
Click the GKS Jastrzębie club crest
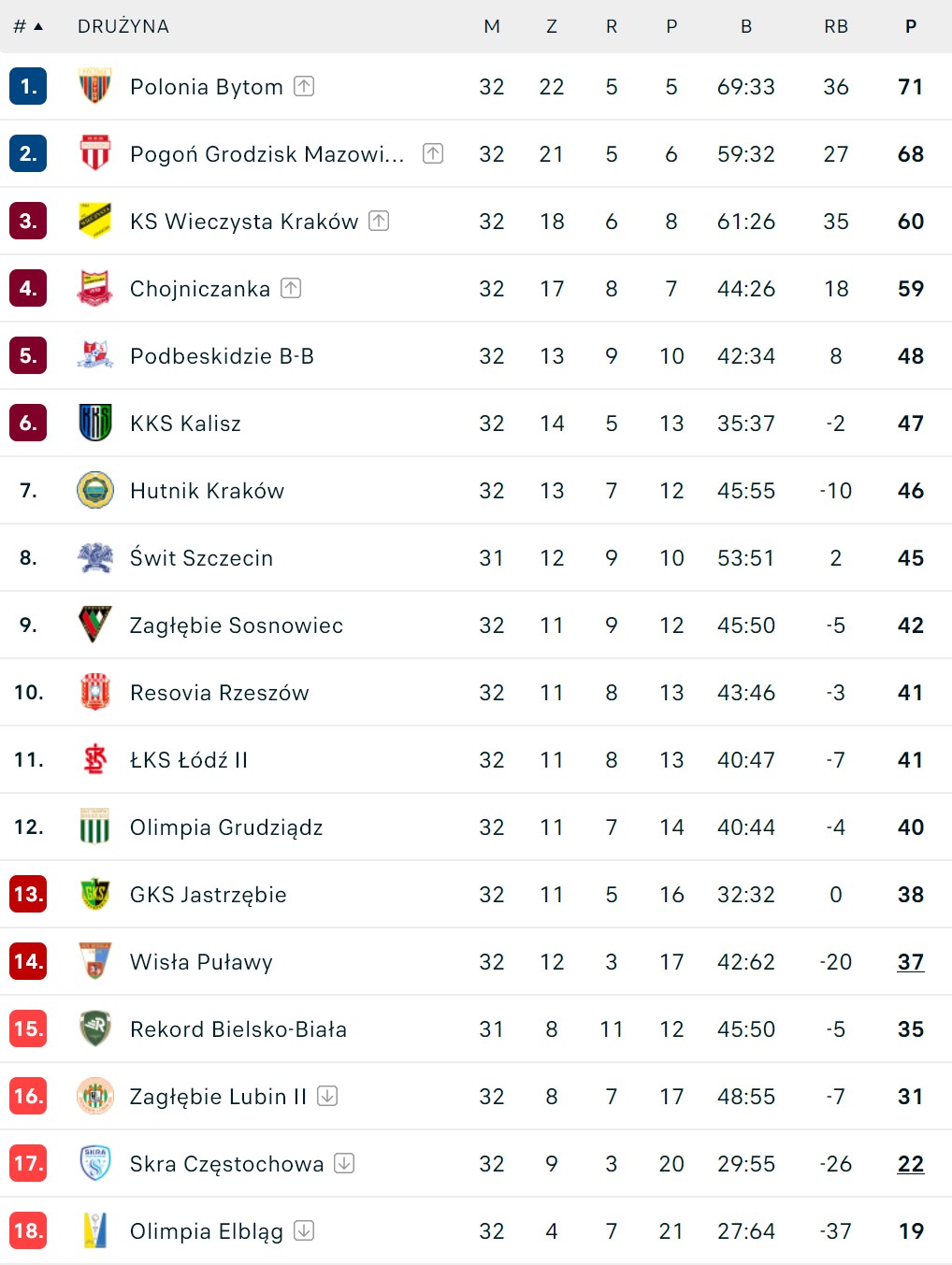pyautogui.click(x=94, y=894)
